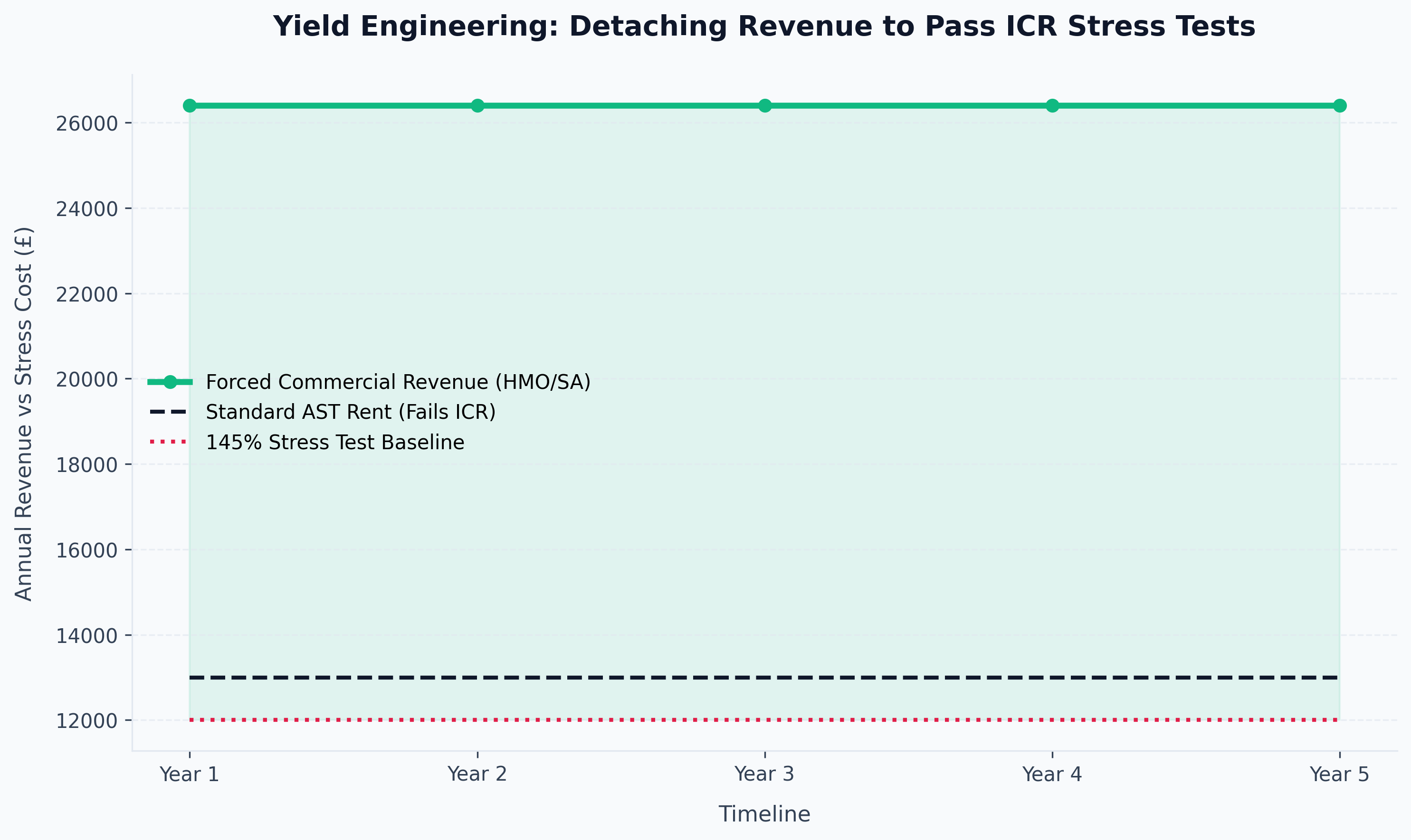
Task: Click the 18000 y-axis tick label
Action: [86, 465]
